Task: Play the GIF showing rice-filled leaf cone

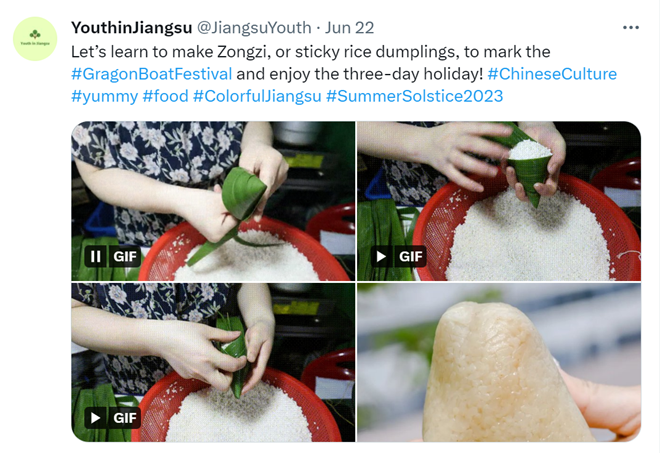Action: 381,256
